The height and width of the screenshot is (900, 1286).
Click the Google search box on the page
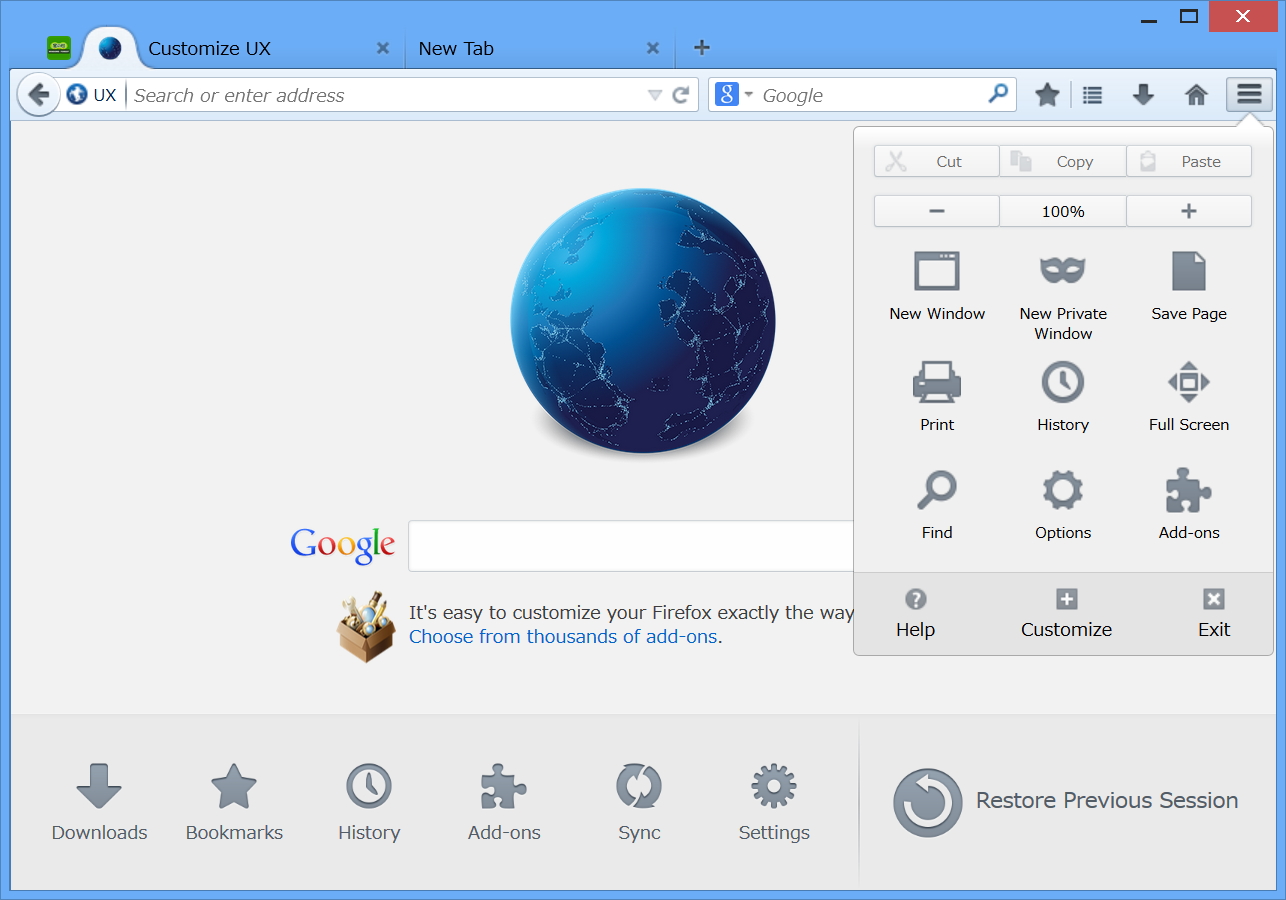coord(631,546)
